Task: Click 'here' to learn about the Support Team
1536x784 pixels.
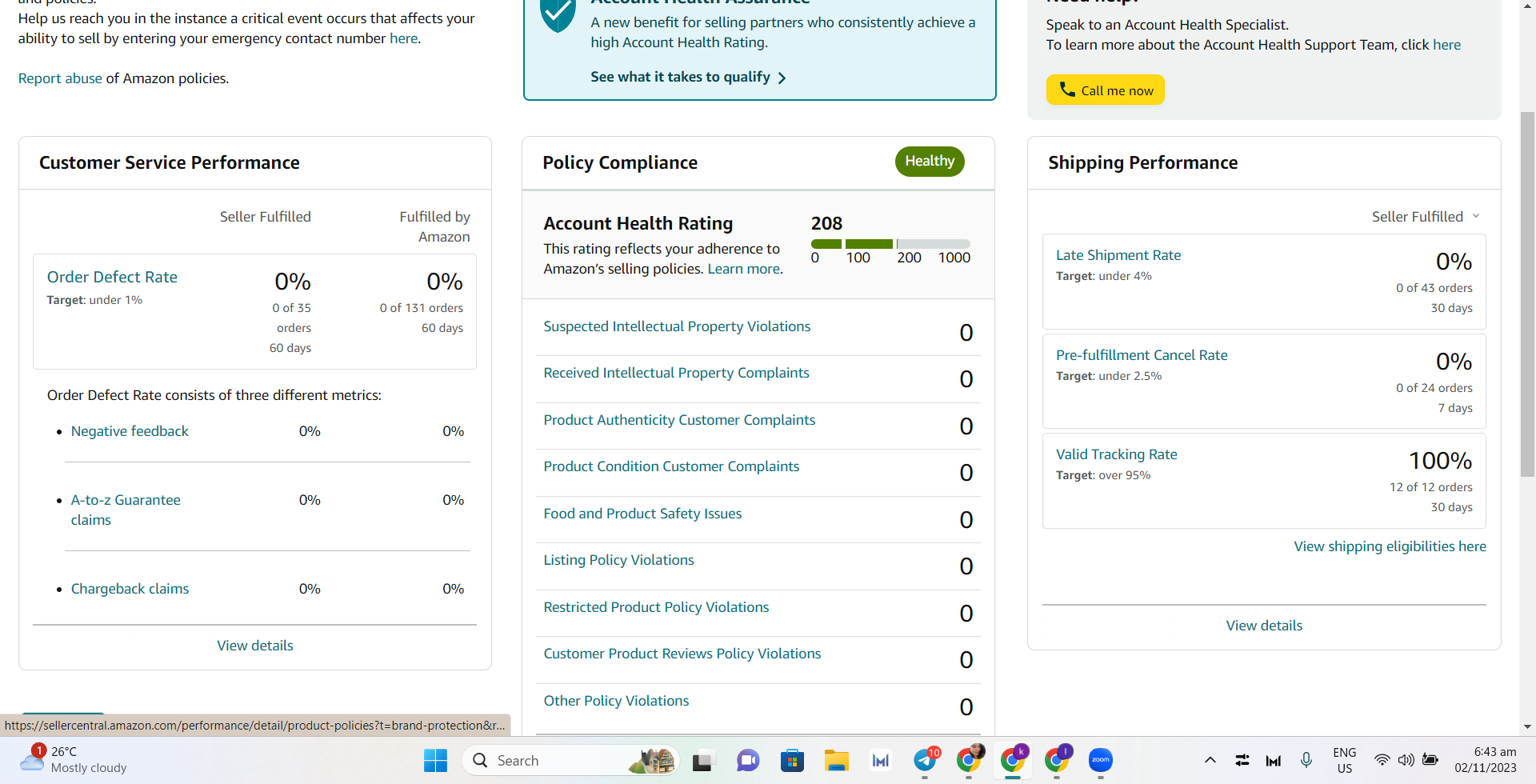Action: (x=1446, y=45)
